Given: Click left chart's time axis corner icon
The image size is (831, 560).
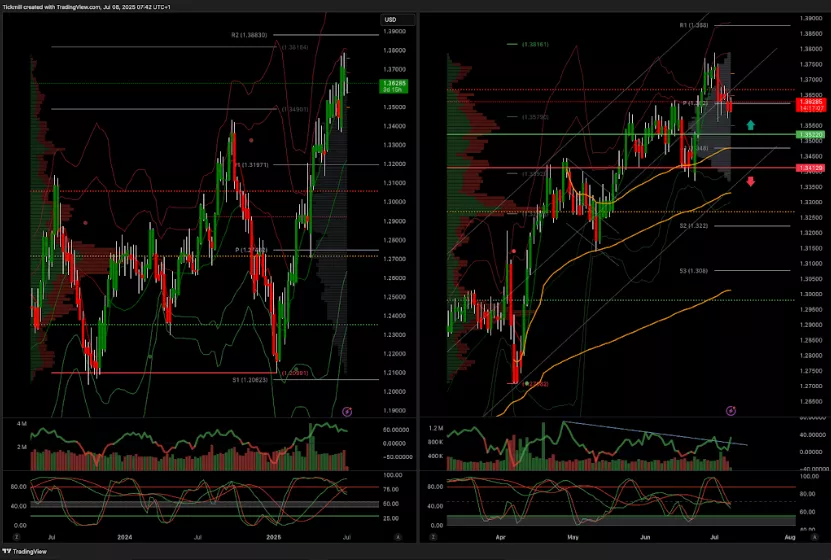Looking at the screenshot, I should [397, 537].
